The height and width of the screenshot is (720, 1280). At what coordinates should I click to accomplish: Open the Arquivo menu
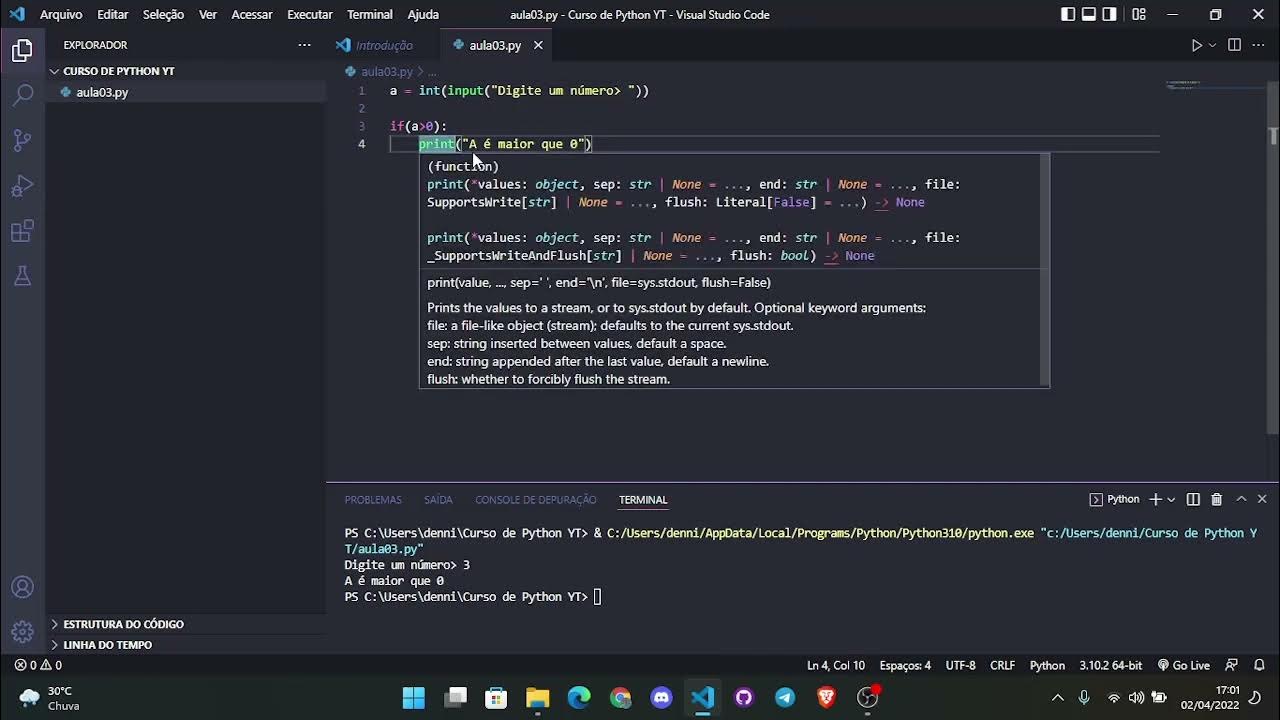tap(61, 14)
